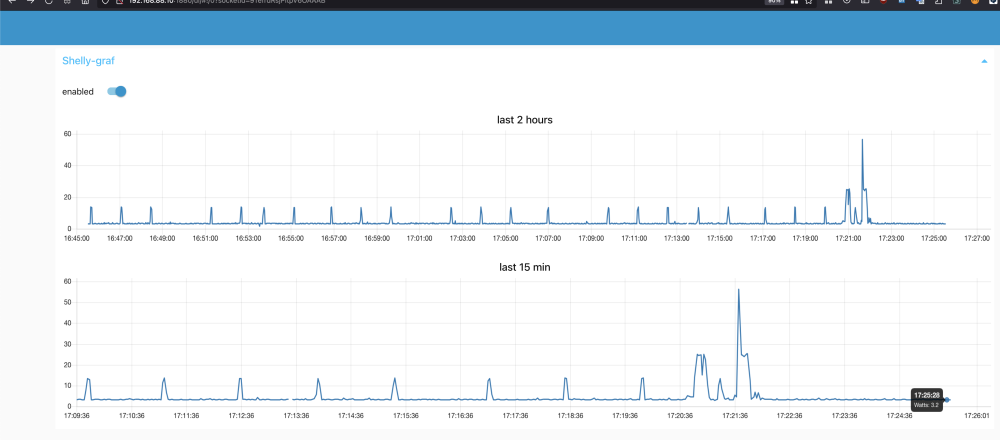The image size is (1000, 440).
Task: Click the 'last 15 min' chart title
Action: pos(524,267)
